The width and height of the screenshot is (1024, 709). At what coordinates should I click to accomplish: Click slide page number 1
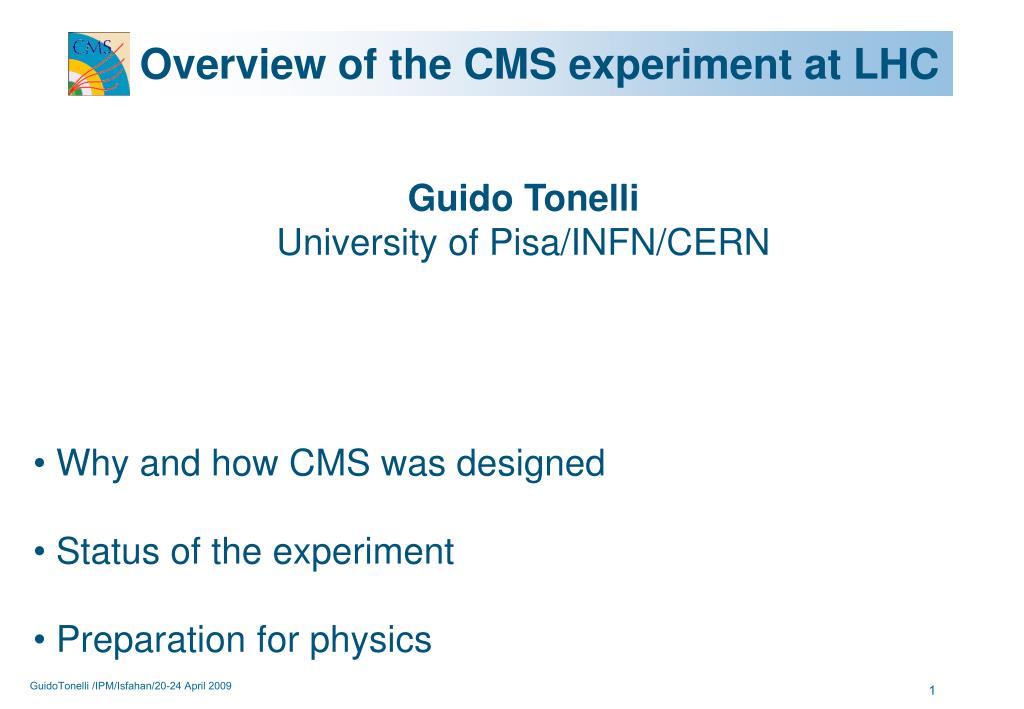[933, 690]
